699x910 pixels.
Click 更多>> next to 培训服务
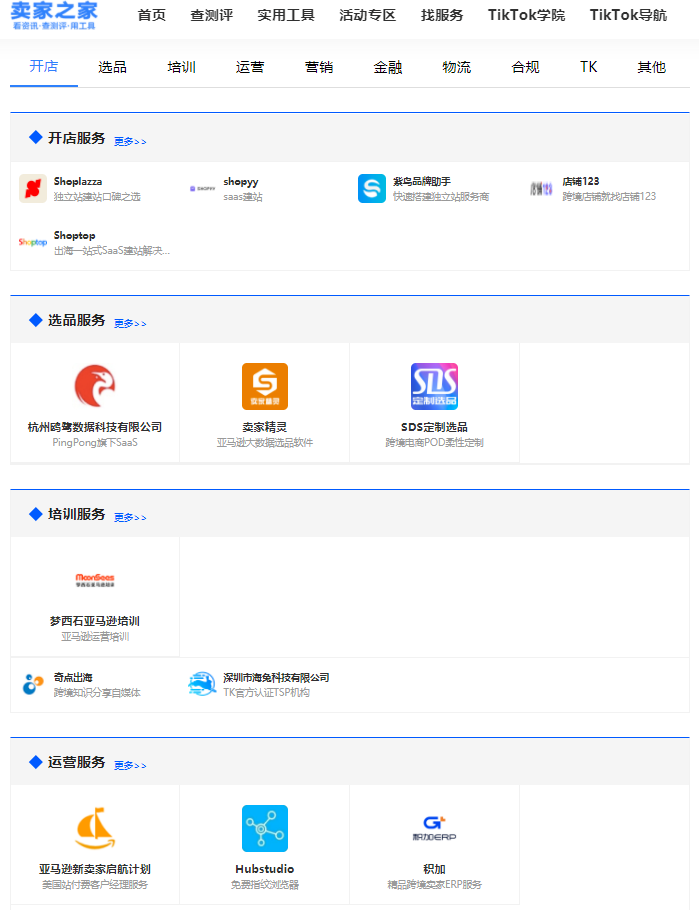(x=130, y=517)
